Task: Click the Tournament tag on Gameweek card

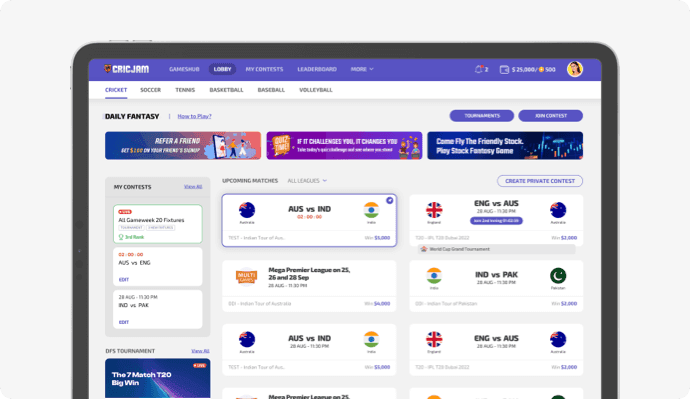Action: [131, 228]
